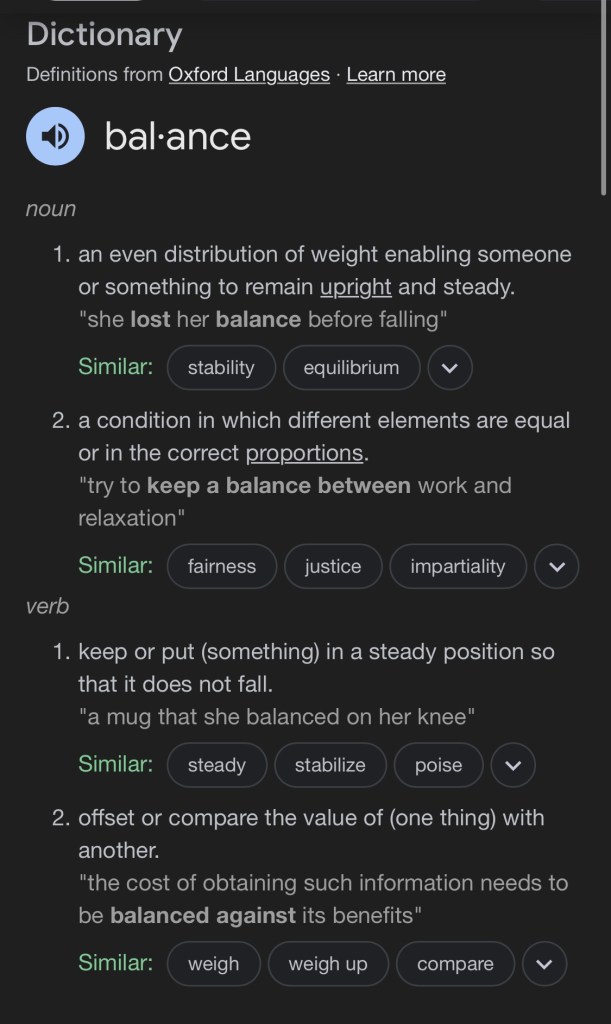The height and width of the screenshot is (1024, 611).
Task: Tap the "justice" synonym chip
Action: pyautogui.click(x=333, y=567)
